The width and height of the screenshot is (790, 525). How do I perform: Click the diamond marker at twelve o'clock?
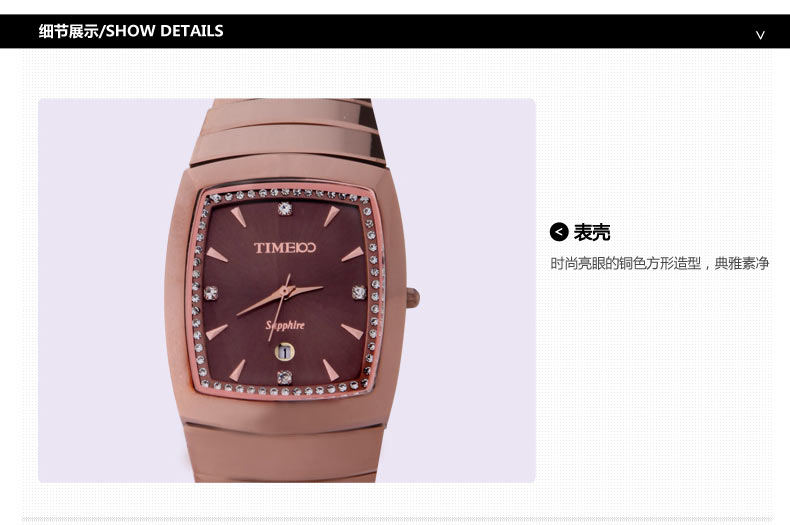(x=285, y=209)
